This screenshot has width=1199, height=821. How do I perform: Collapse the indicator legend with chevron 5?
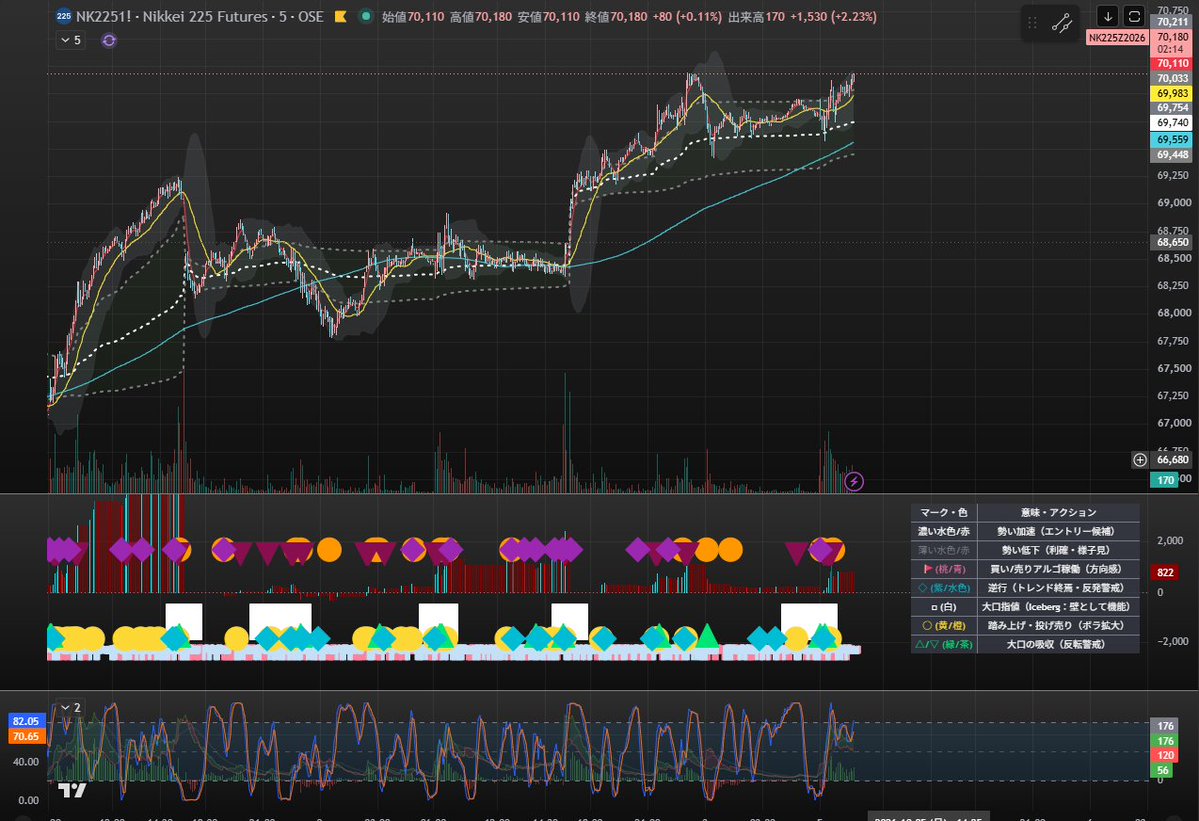pos(70,40)
